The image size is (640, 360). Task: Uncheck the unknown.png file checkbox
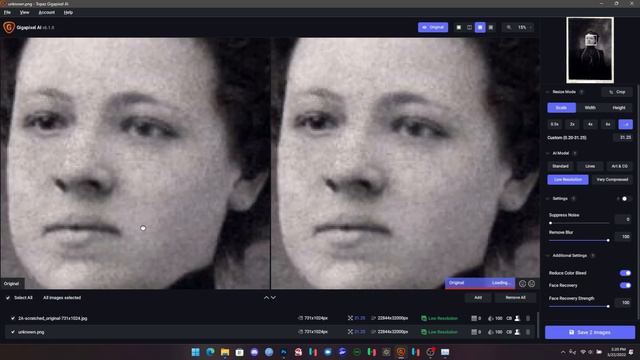[x=13, y=332]
